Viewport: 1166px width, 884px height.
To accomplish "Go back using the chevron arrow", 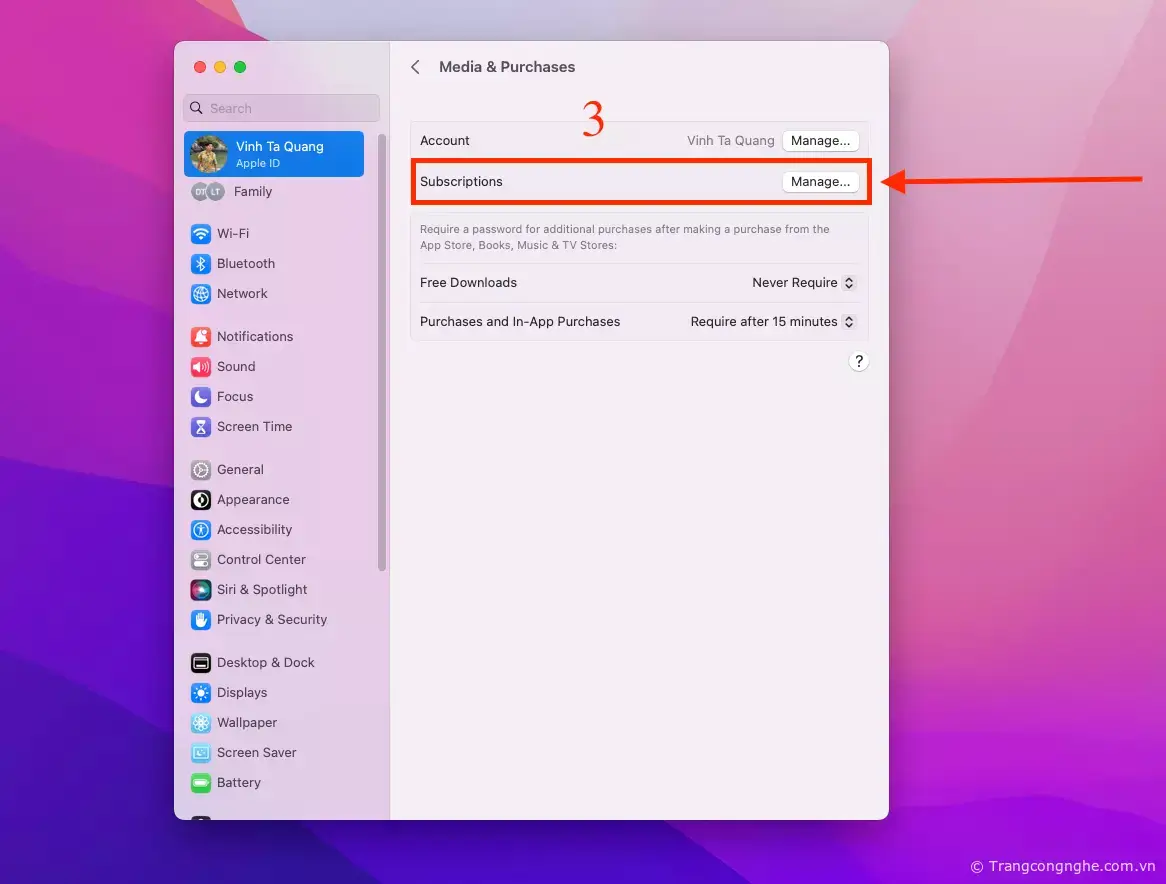I will coord(415,67).
